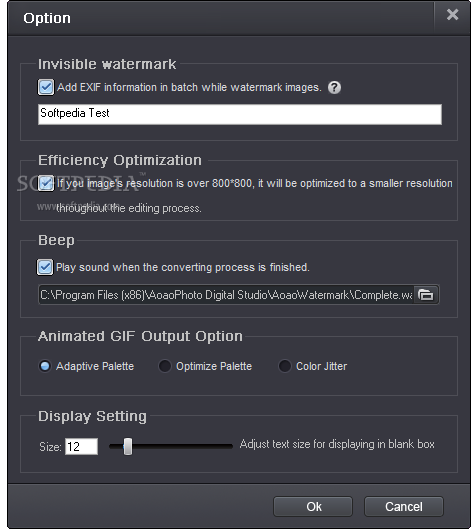
Task: Click the text size slider handle
Action: pyautogui.click(x=128, y=446)
